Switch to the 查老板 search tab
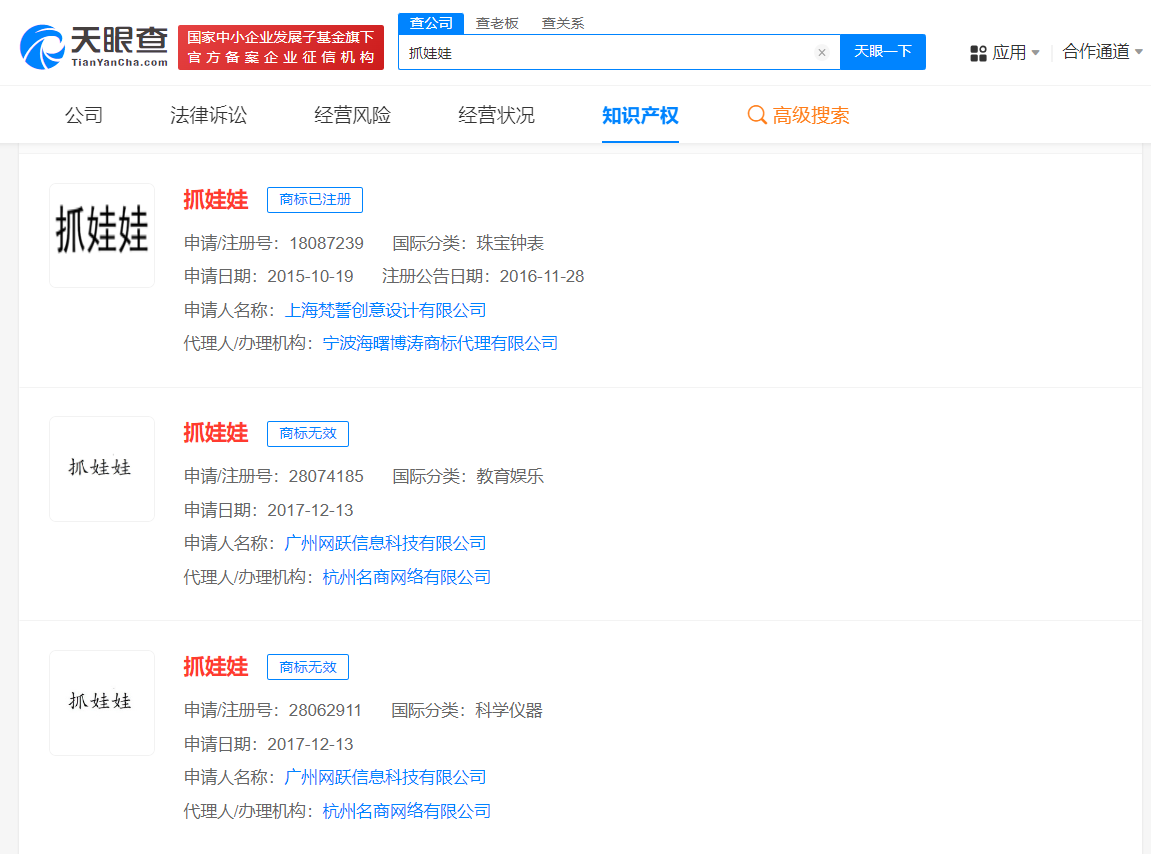Viewport: 1151px width, 854px height. (x=497, y=23)
